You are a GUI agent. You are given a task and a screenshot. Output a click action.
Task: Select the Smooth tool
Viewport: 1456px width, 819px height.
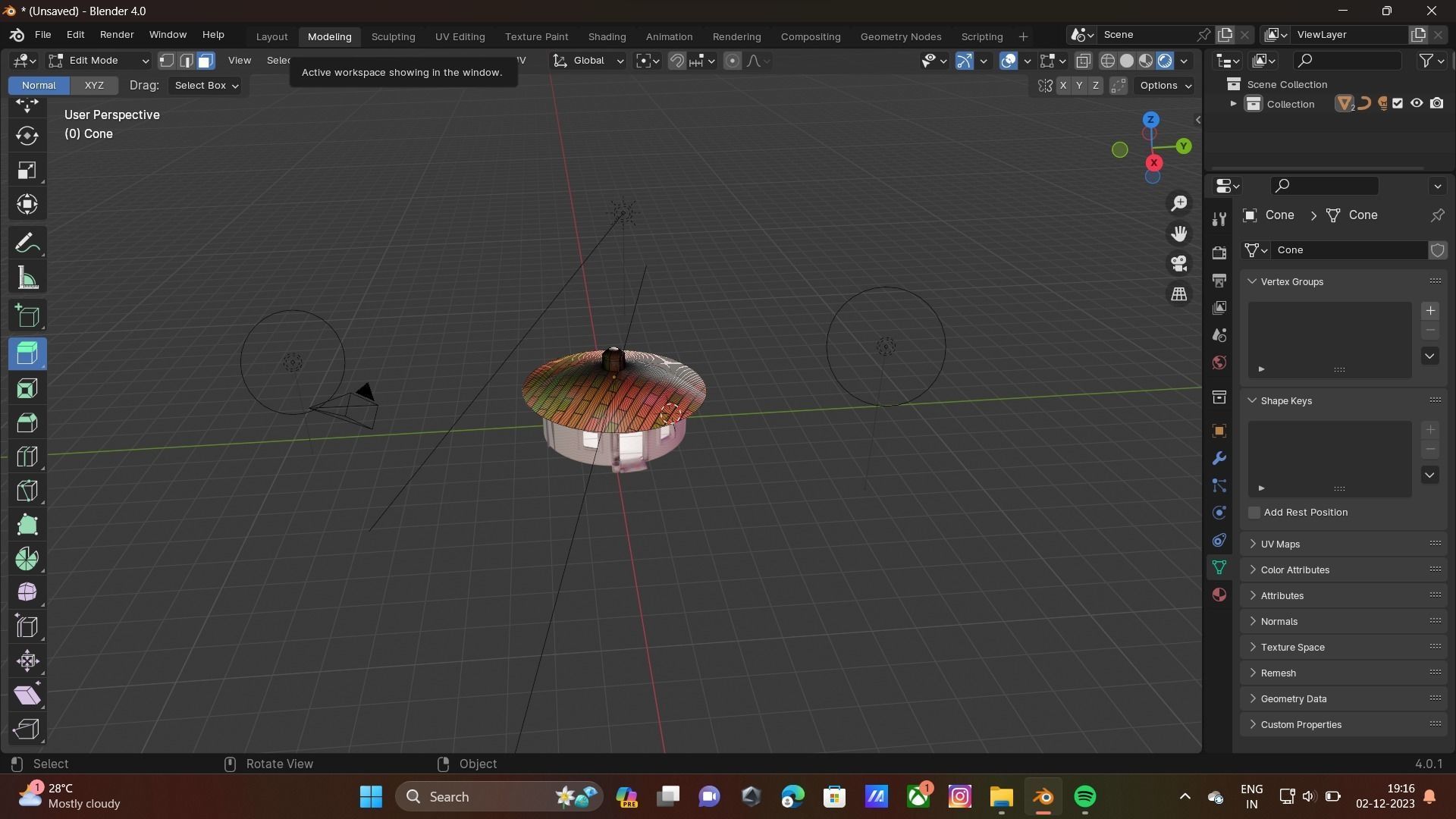pos(27,592)
